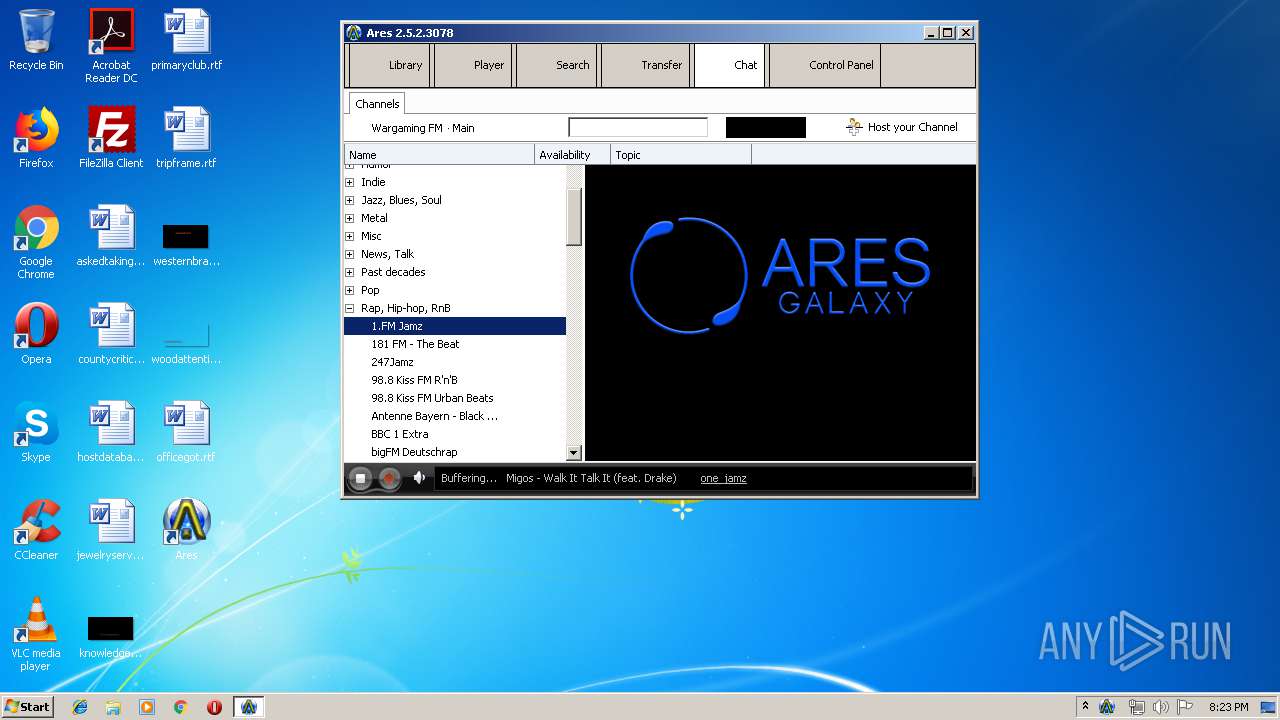Select the 1.FM Jamz station
Image resolution: width=1280 pixels, height=720 pixels.
455,326
